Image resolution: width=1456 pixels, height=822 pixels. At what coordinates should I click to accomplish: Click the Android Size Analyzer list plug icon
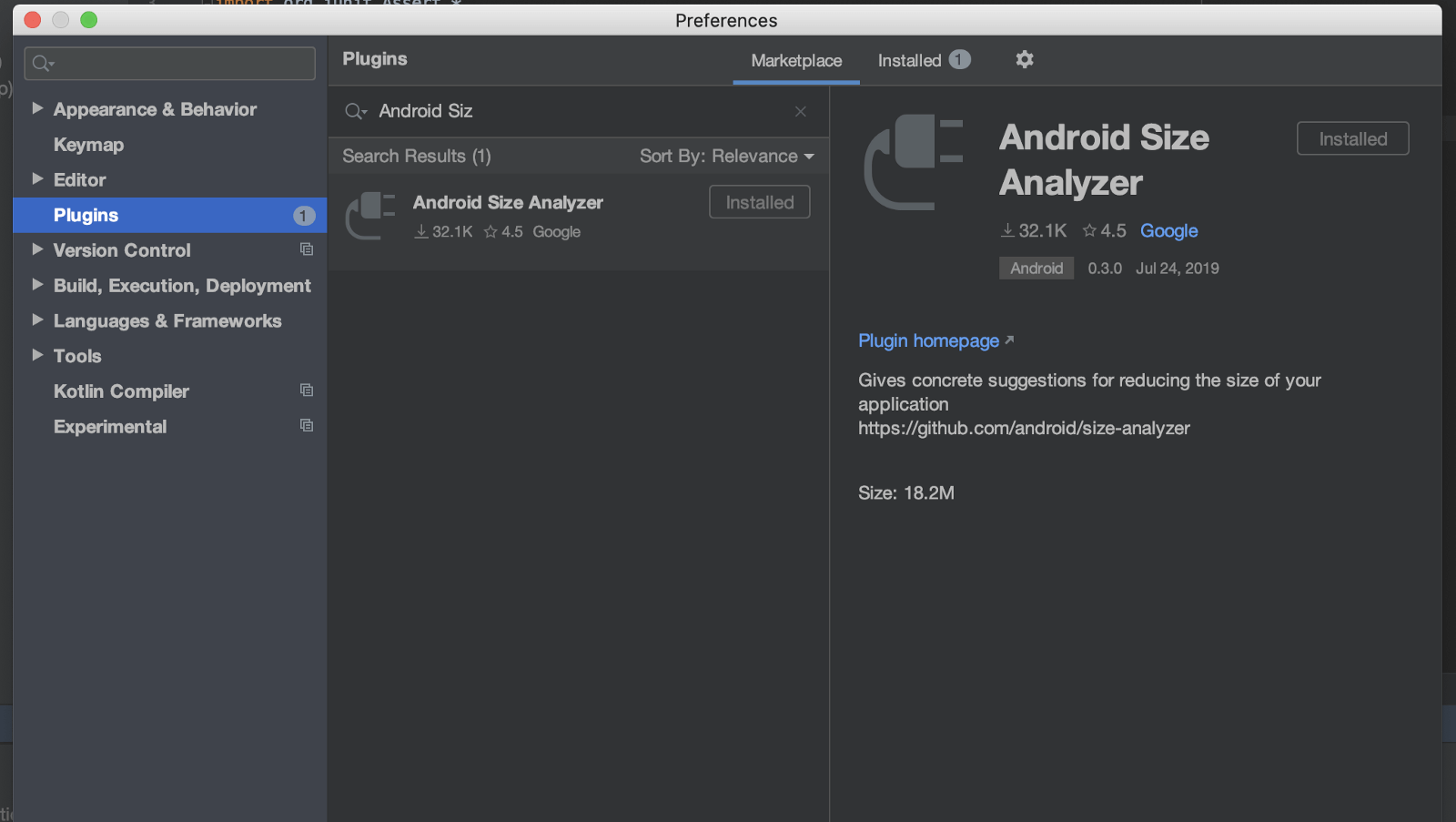[370, 216]
